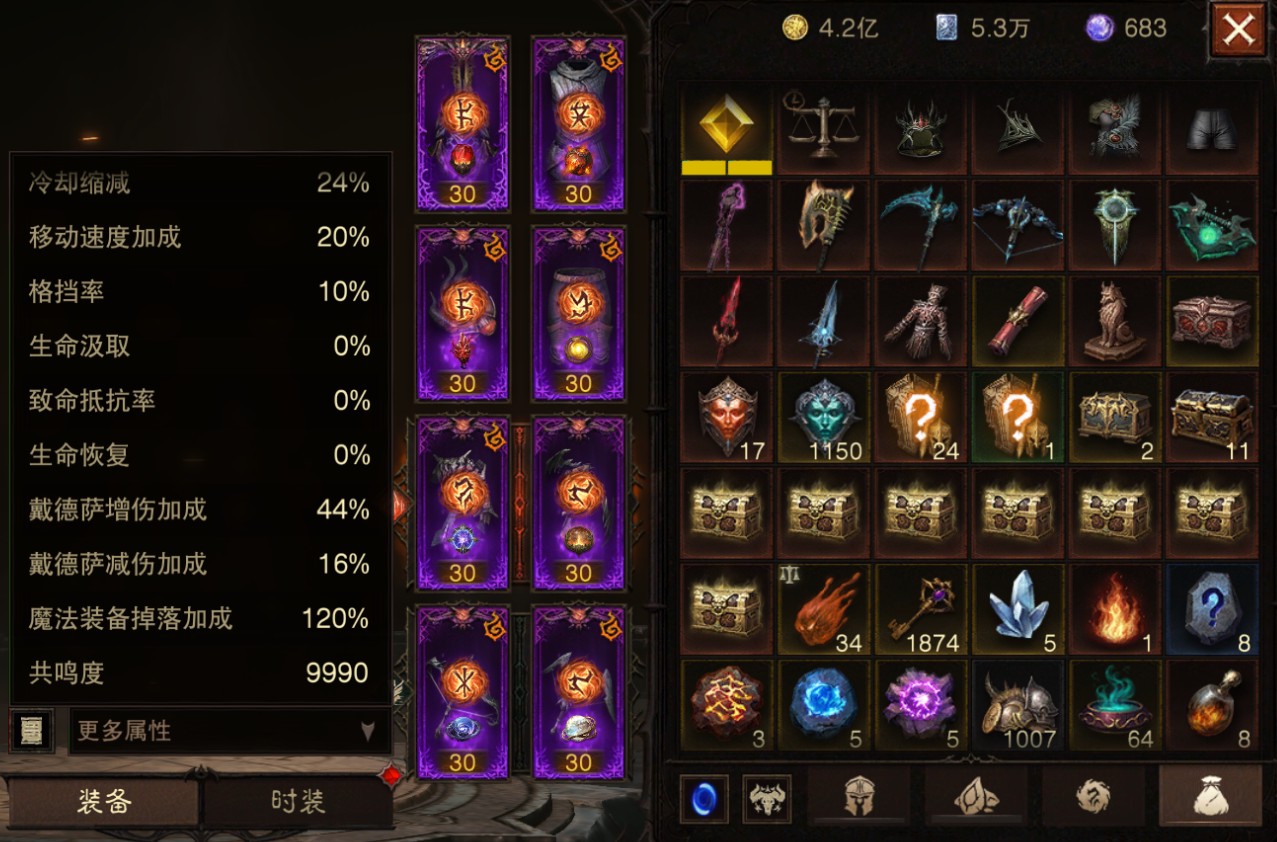Screen dimensions: 1277x842
Task: Click the blue portal filter button
Action: click(x=704, y=798)
